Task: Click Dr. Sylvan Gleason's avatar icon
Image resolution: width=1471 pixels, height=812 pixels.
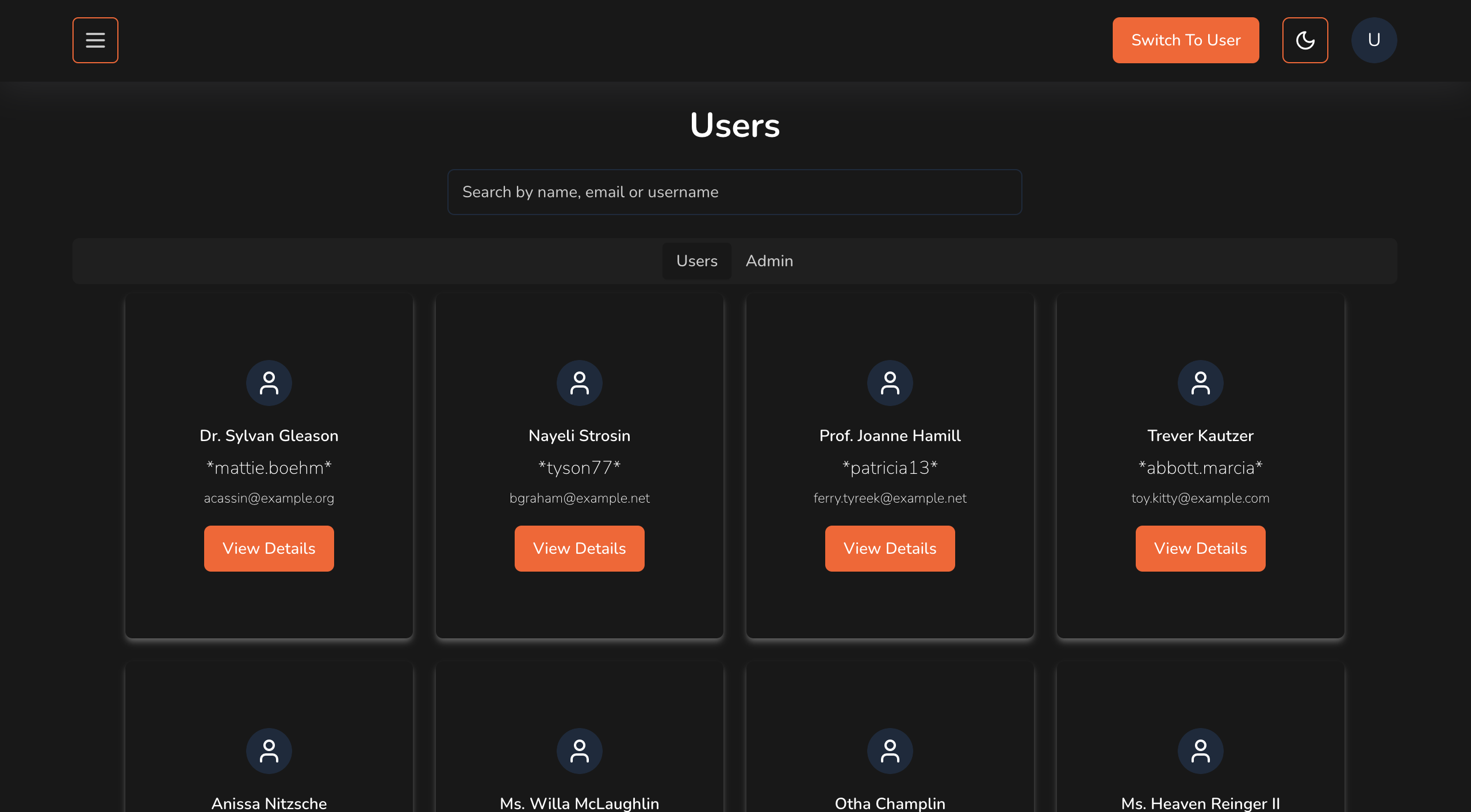Action: (269, 382)
